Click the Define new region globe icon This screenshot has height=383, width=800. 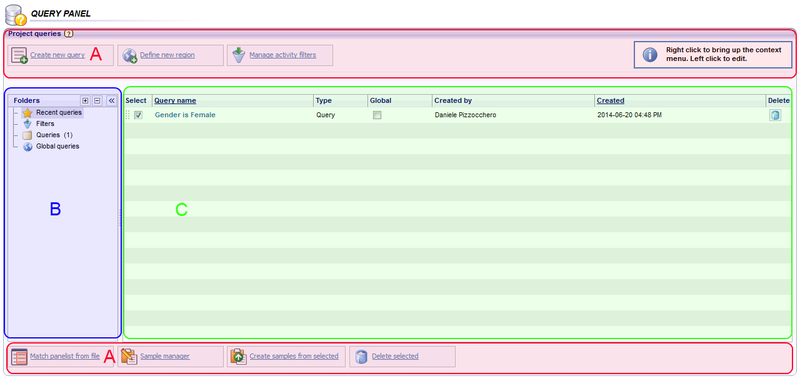point(130,55)
